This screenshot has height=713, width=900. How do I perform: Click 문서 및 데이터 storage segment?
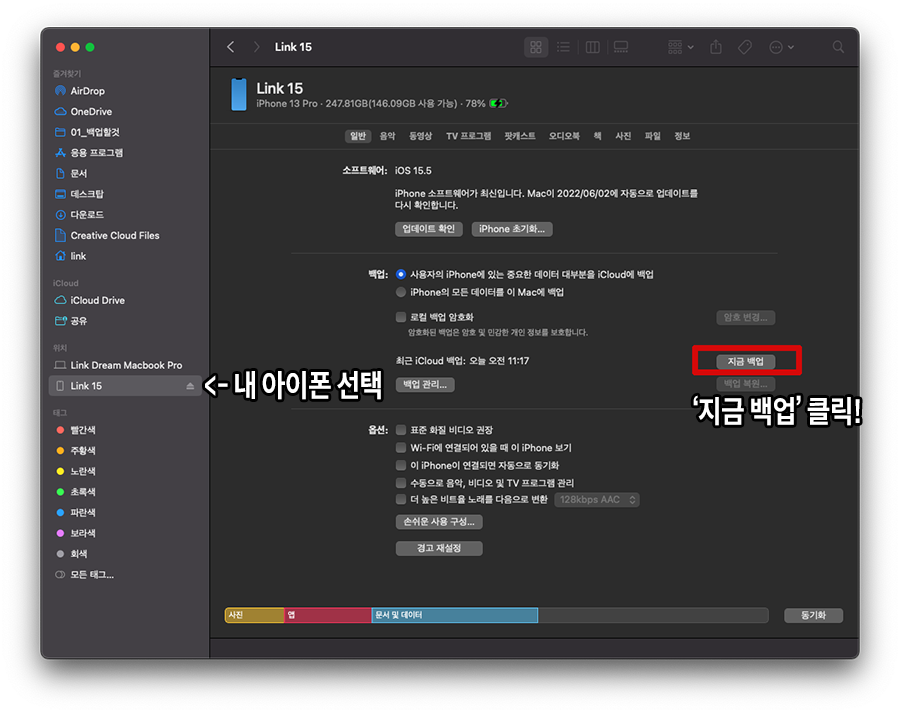pyautogui.click(x=455, y=615)
